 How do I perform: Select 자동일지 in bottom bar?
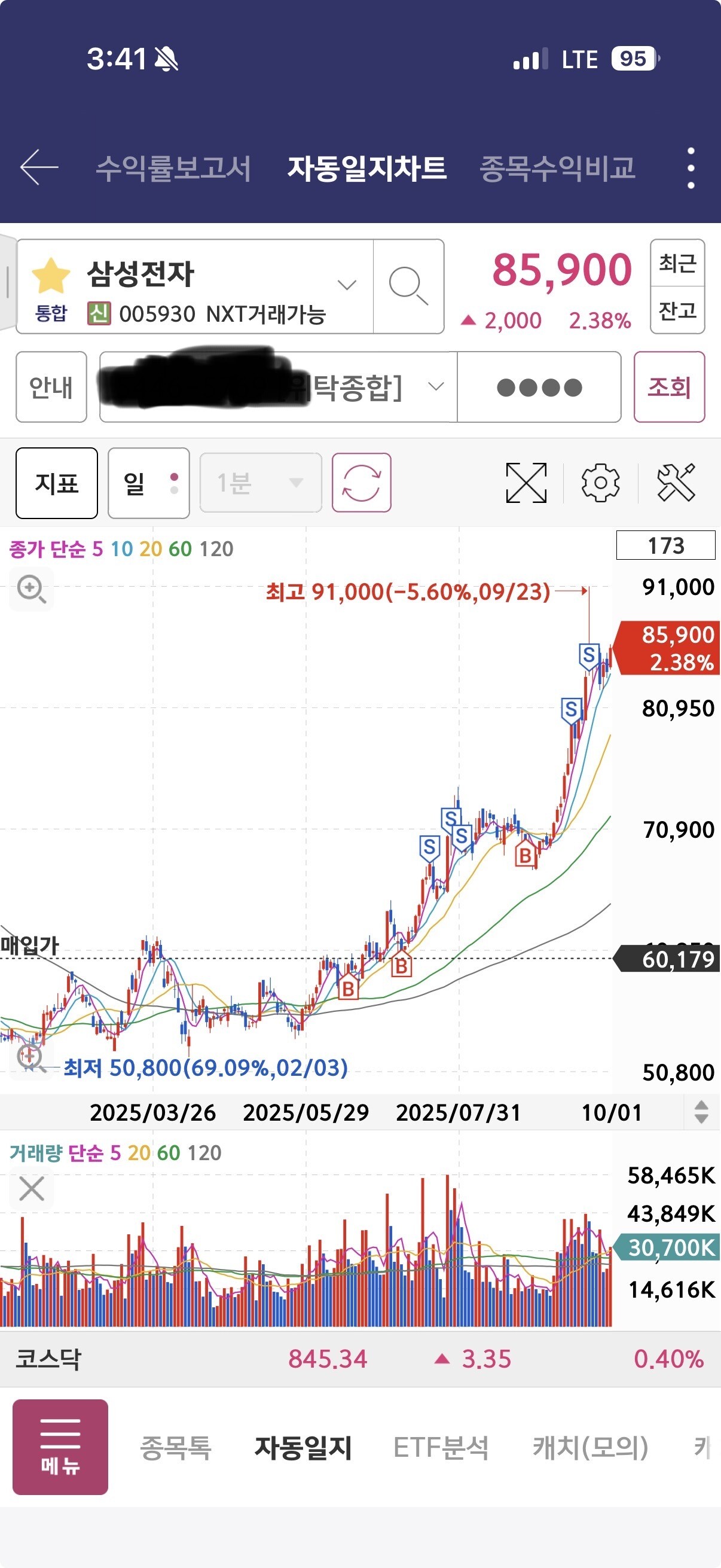303,1447
